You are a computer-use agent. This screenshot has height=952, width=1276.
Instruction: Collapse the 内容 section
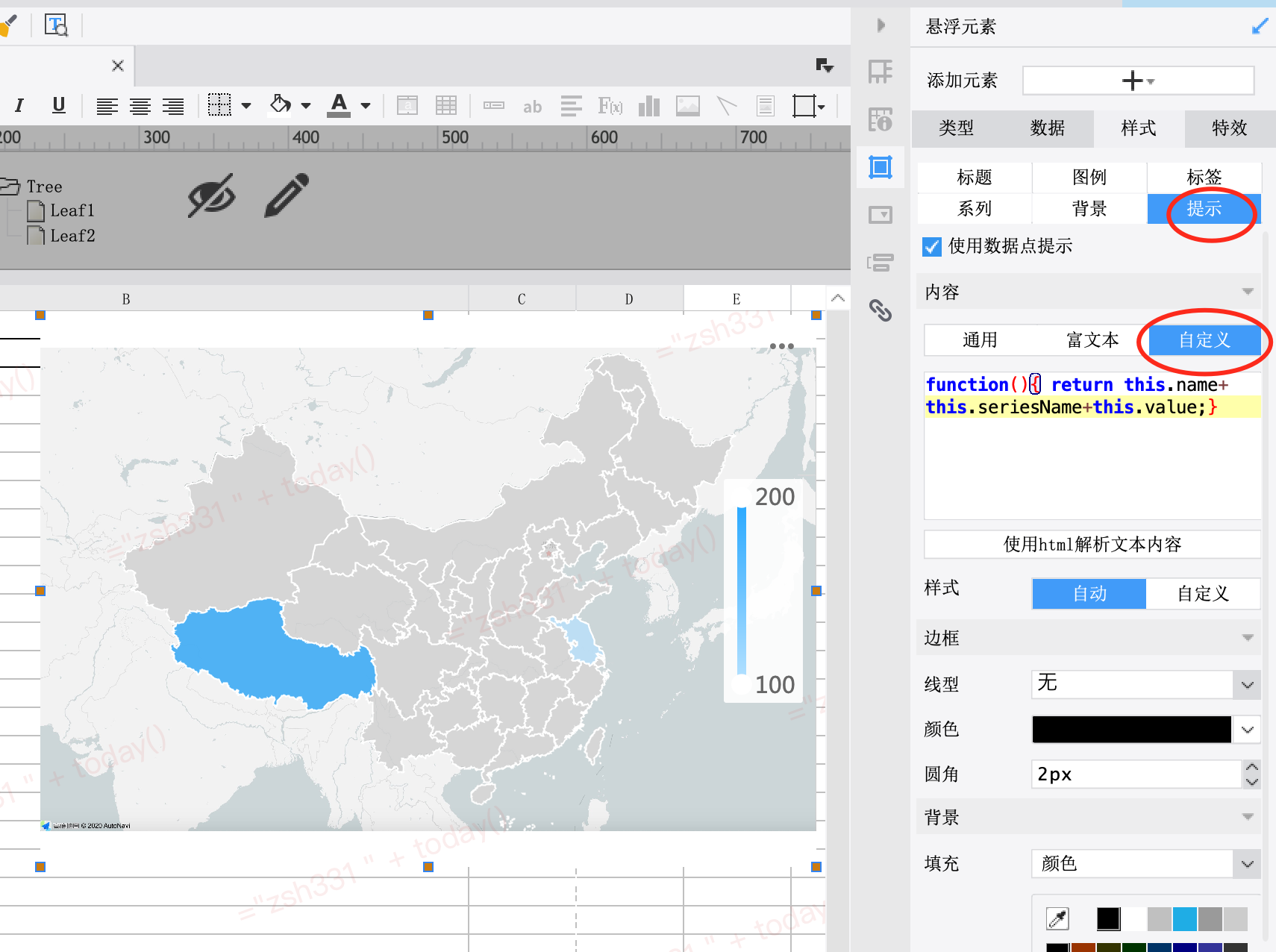point(1248,292)
